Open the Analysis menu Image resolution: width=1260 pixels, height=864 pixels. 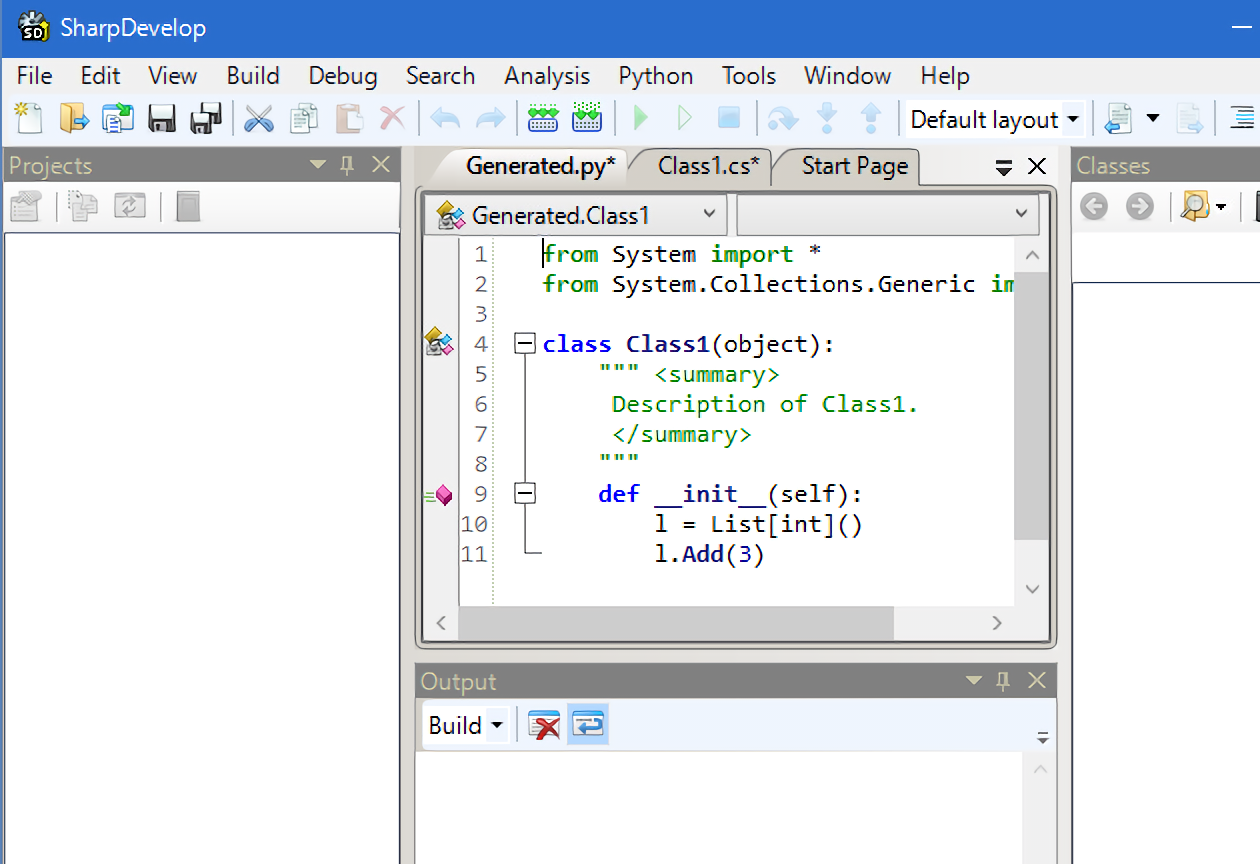547,76
